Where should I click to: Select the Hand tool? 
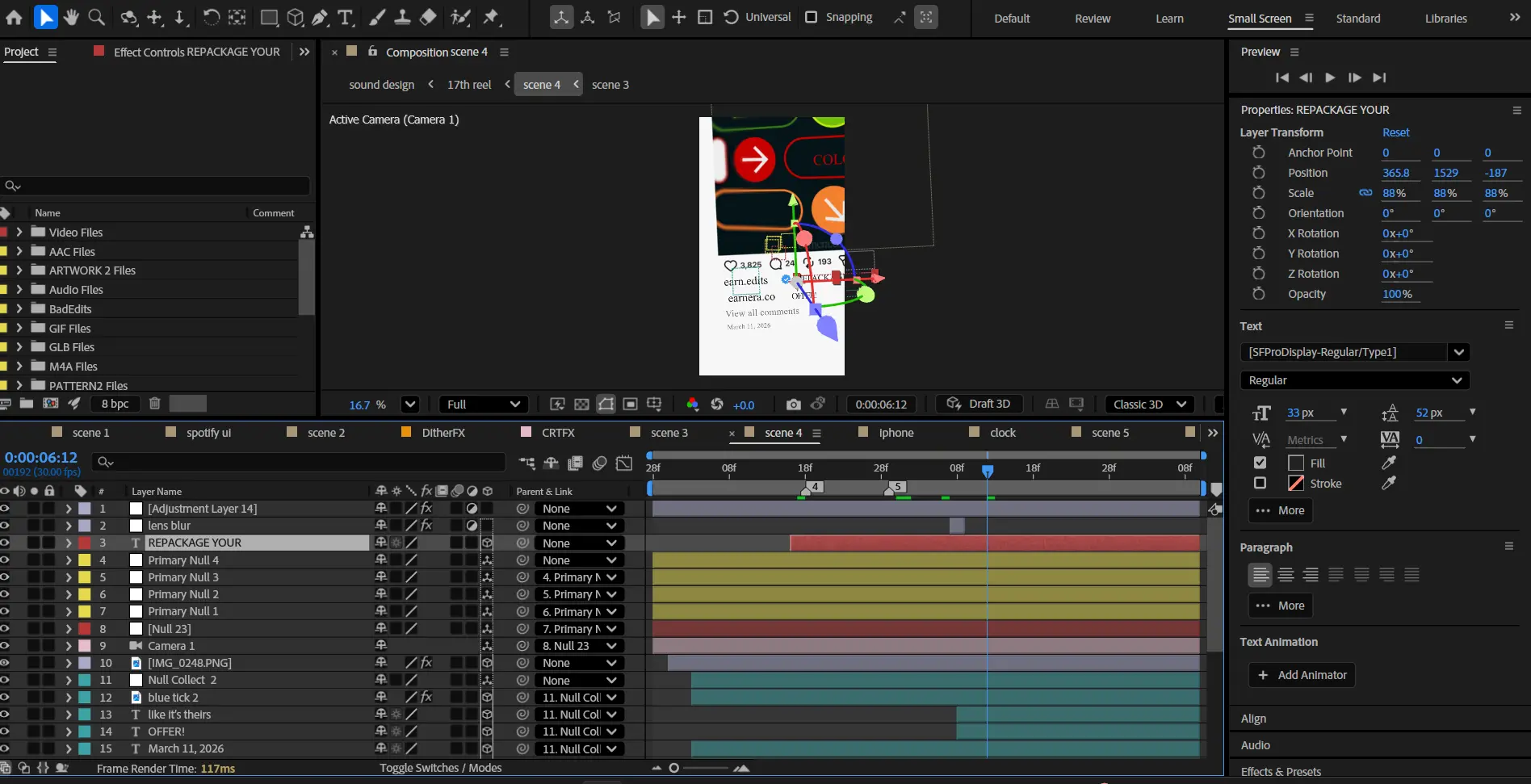click(x=71, y=17)
